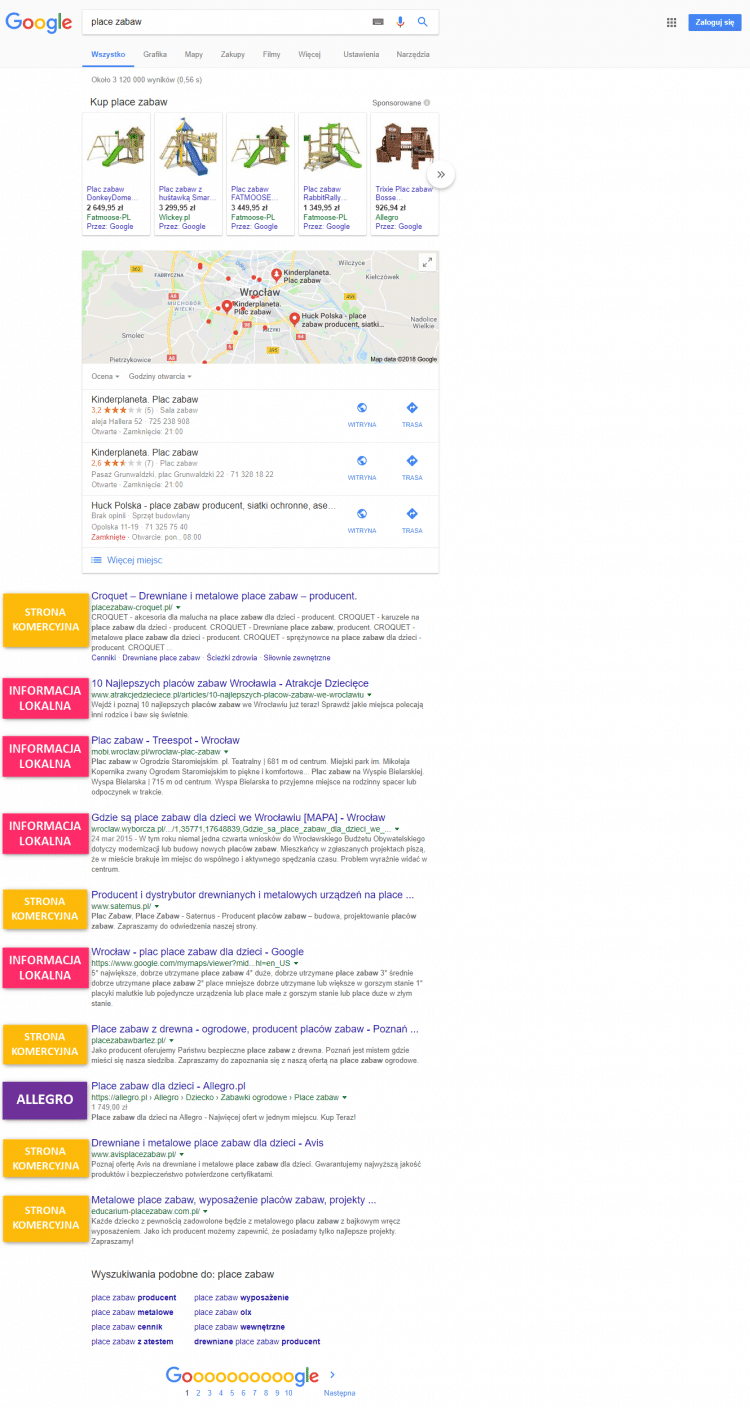
Task: Open Drewniane i metalowe place zabaw - Avis result
Action: point(207,1142)
